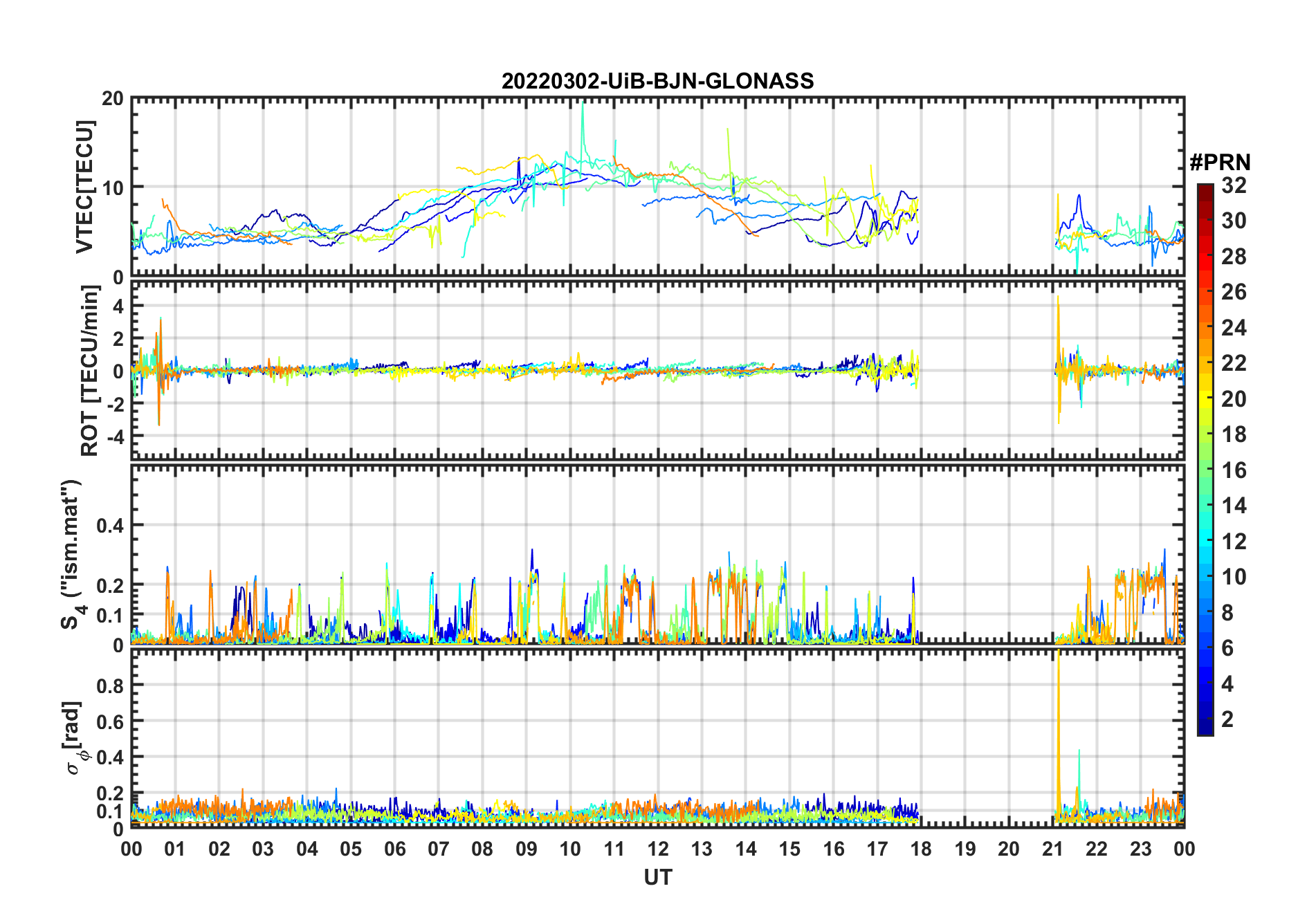Click the UT x-axis label
Image resolution: width=1316 pixels, height=920 pixels.
[x=657, y=877]
